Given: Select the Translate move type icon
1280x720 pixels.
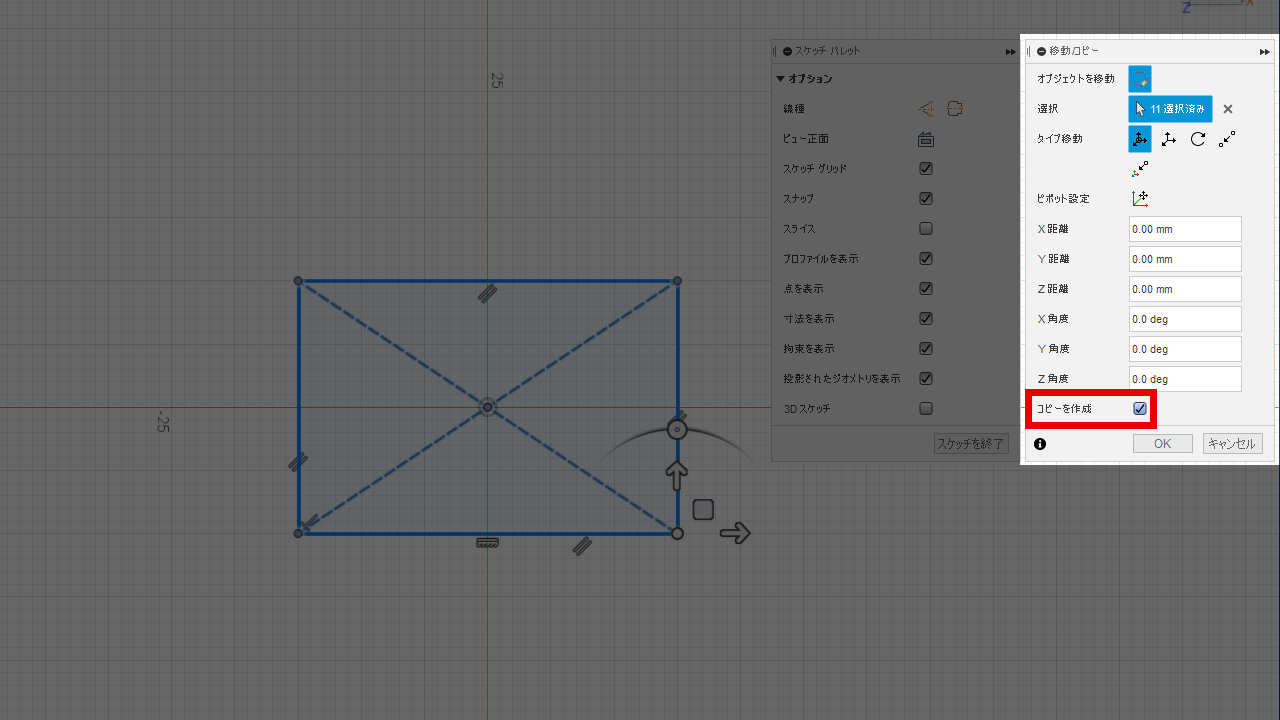Looking at the screenshot, I should [x=1168, y=139].
